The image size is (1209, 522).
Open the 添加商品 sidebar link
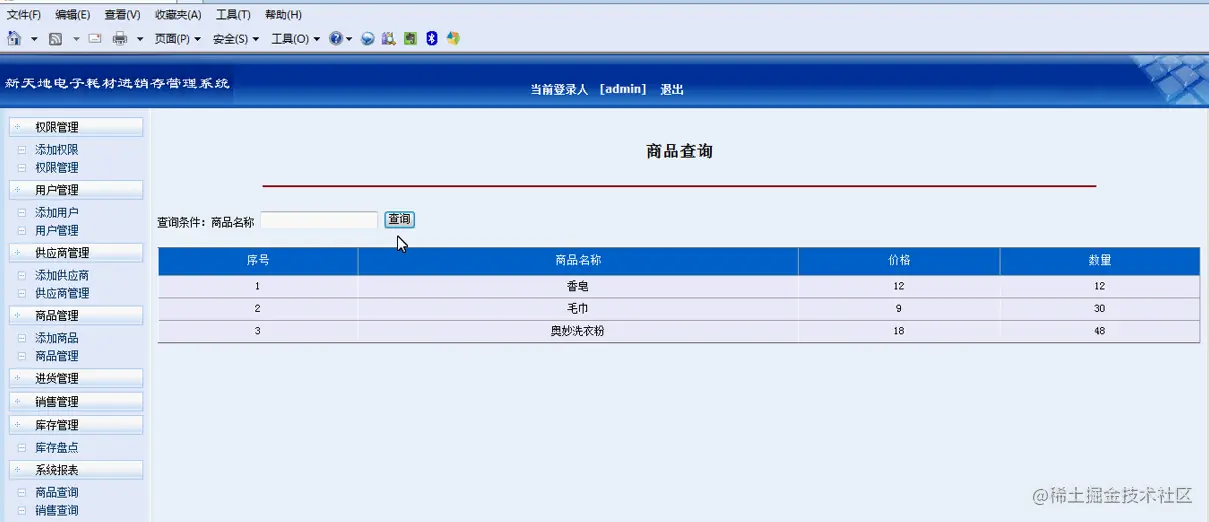(x=57, y=339)
